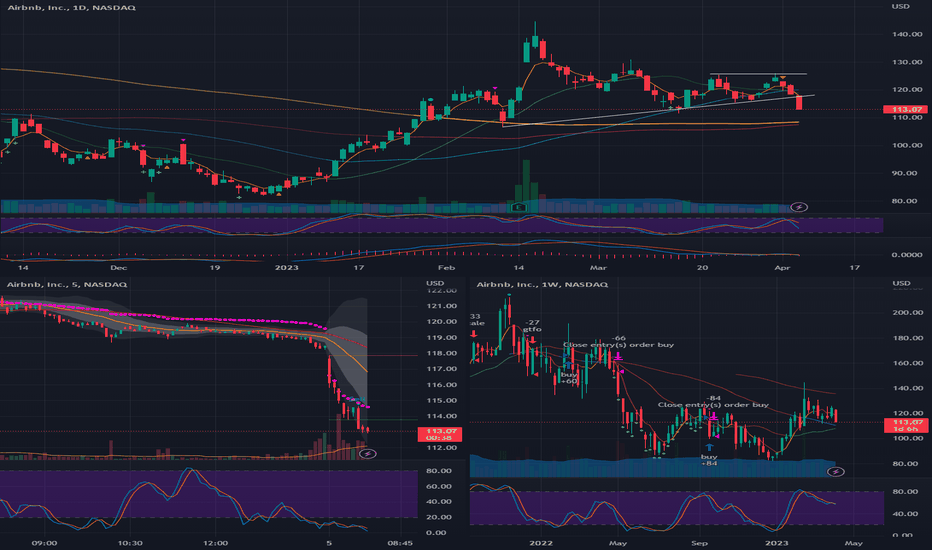The height and width of the screenshot is (550, 932).
Task: Click the 10:30 time label
Action: pos(130,543)
